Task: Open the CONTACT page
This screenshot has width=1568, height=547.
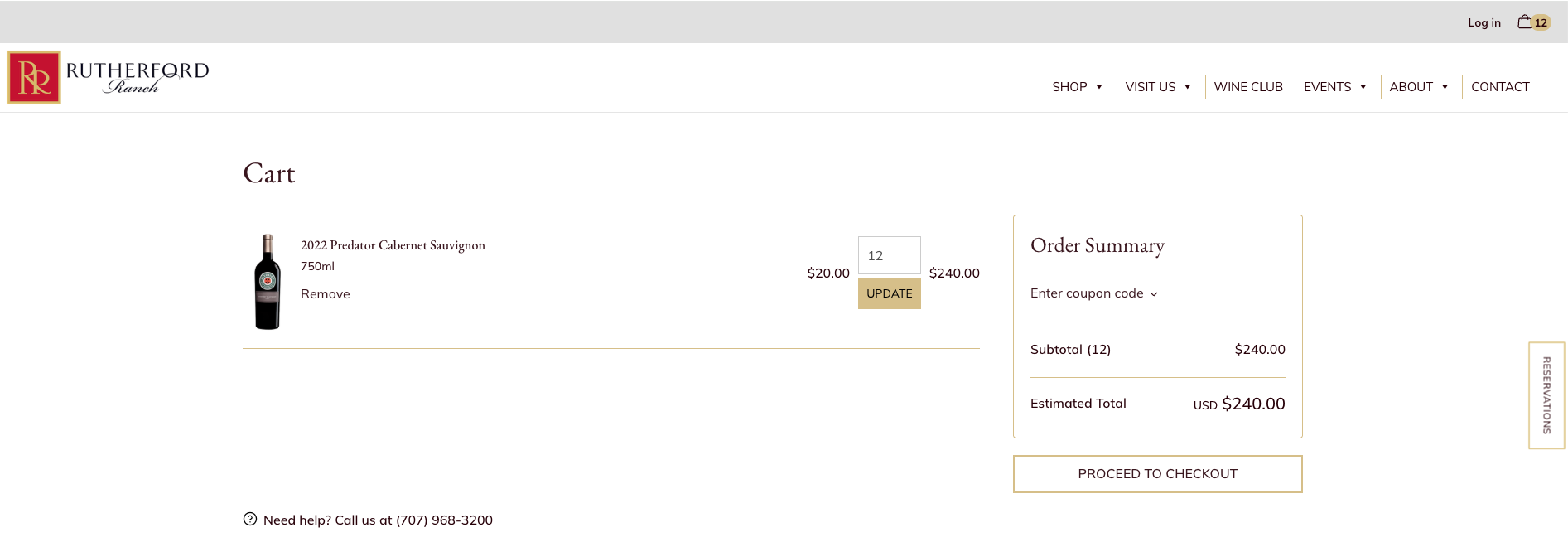Action: point(1500,87)
